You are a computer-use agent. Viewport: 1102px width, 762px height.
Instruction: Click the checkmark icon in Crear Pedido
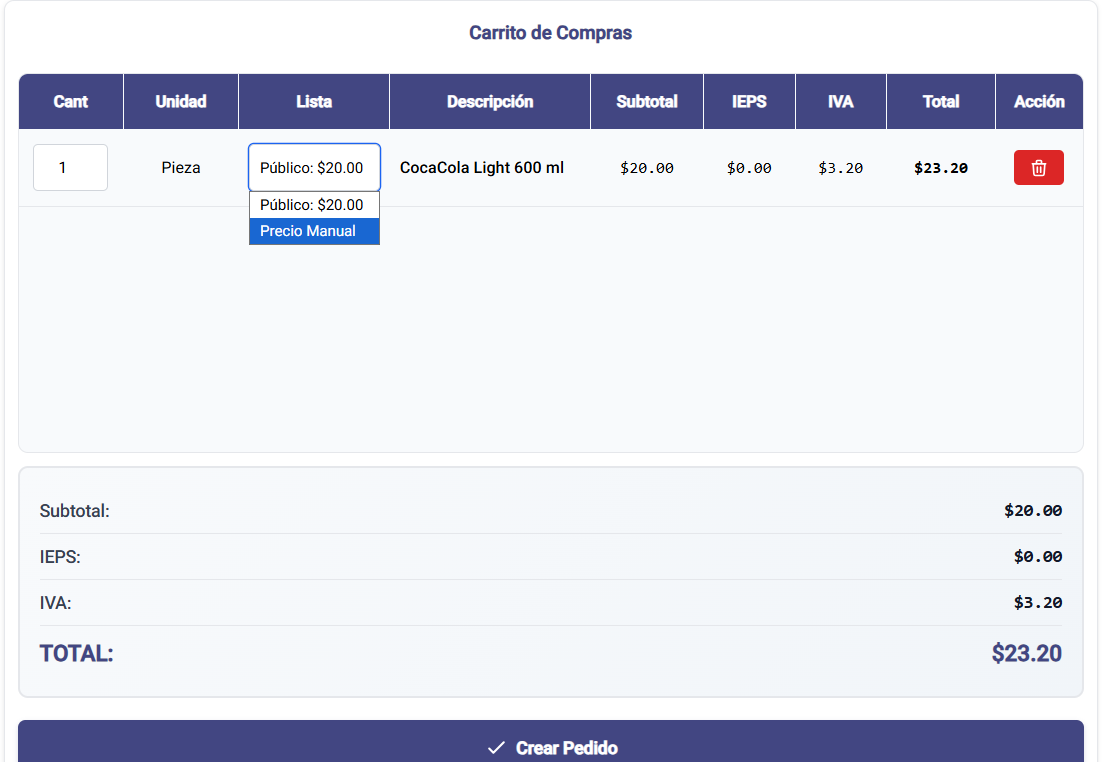pyautogui.click(x=496, y=748)
